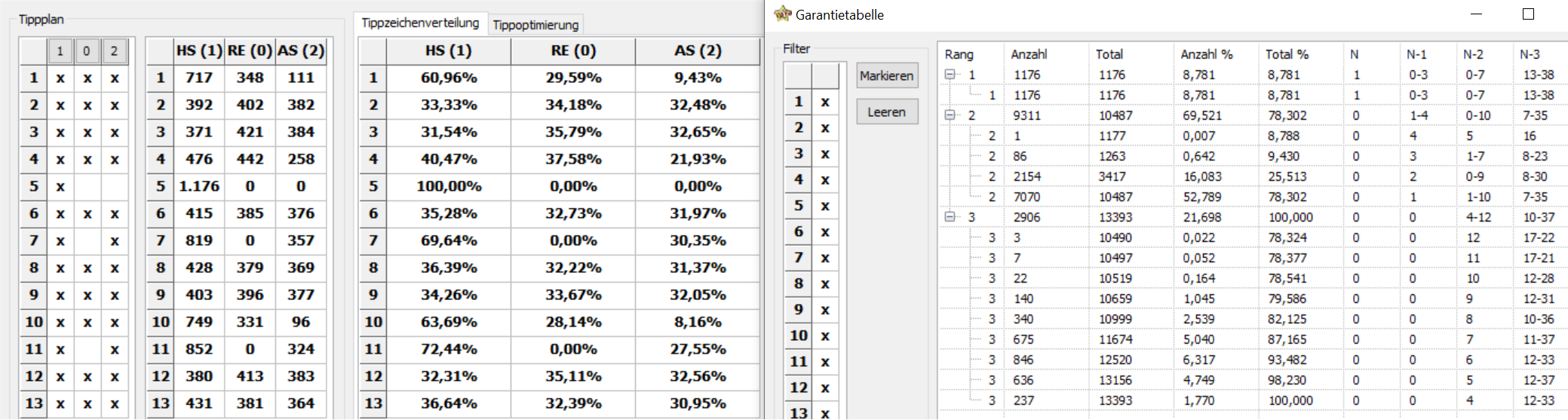Toggle the Tippplan column 0 header button
Viewport: 1568px width, 420px height.
click(87, 51)
